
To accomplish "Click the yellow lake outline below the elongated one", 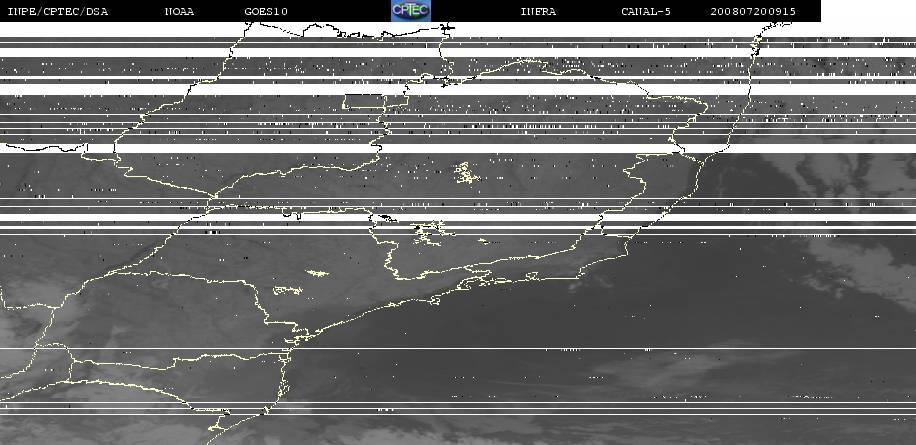I will [x=287, y=290].
